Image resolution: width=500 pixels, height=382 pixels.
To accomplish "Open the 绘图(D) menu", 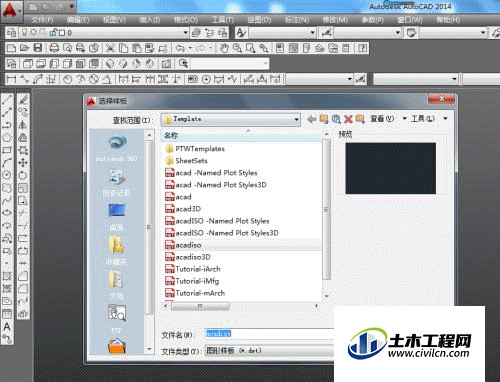I will (x=259, y=20).
